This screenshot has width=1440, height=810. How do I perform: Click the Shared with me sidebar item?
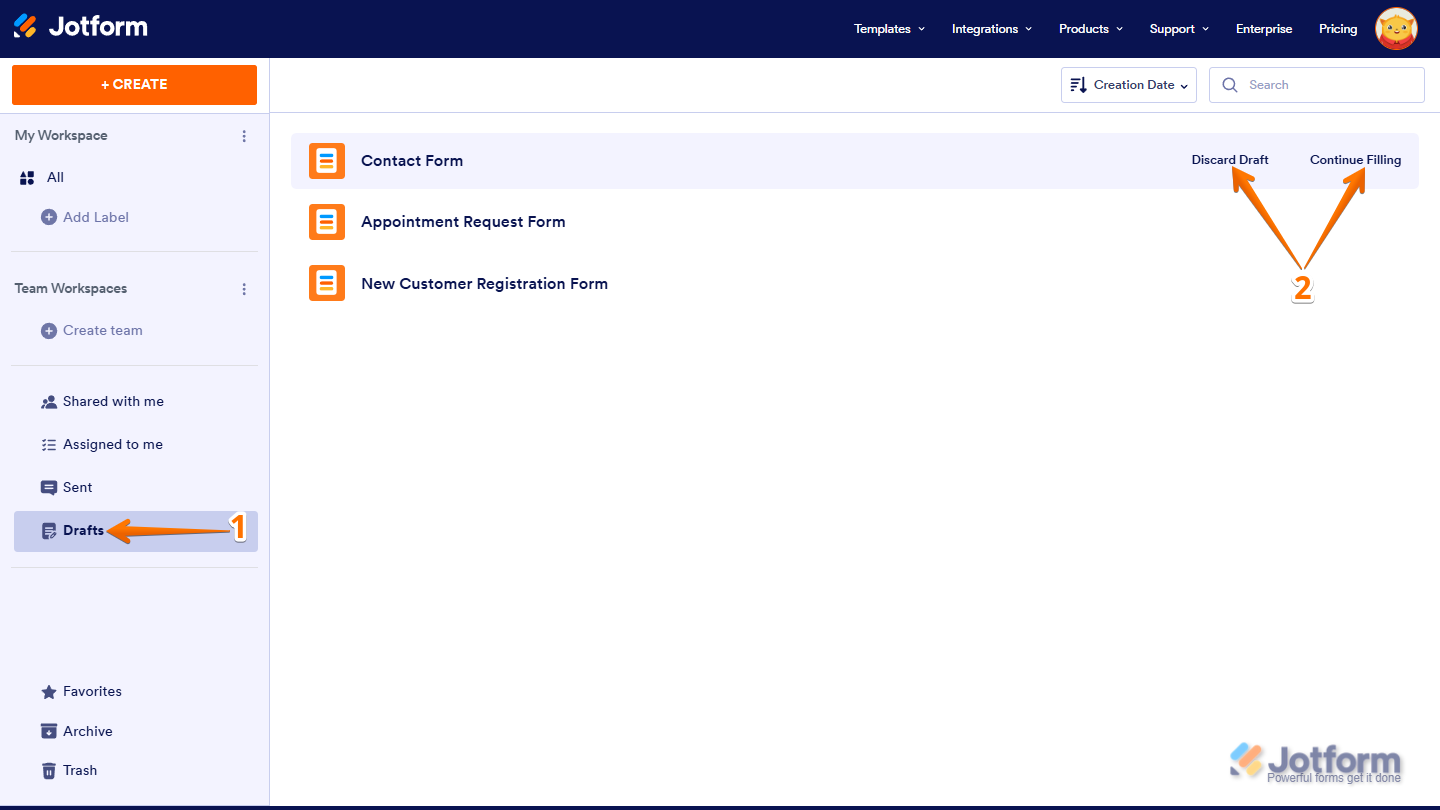tap(113, 401)
